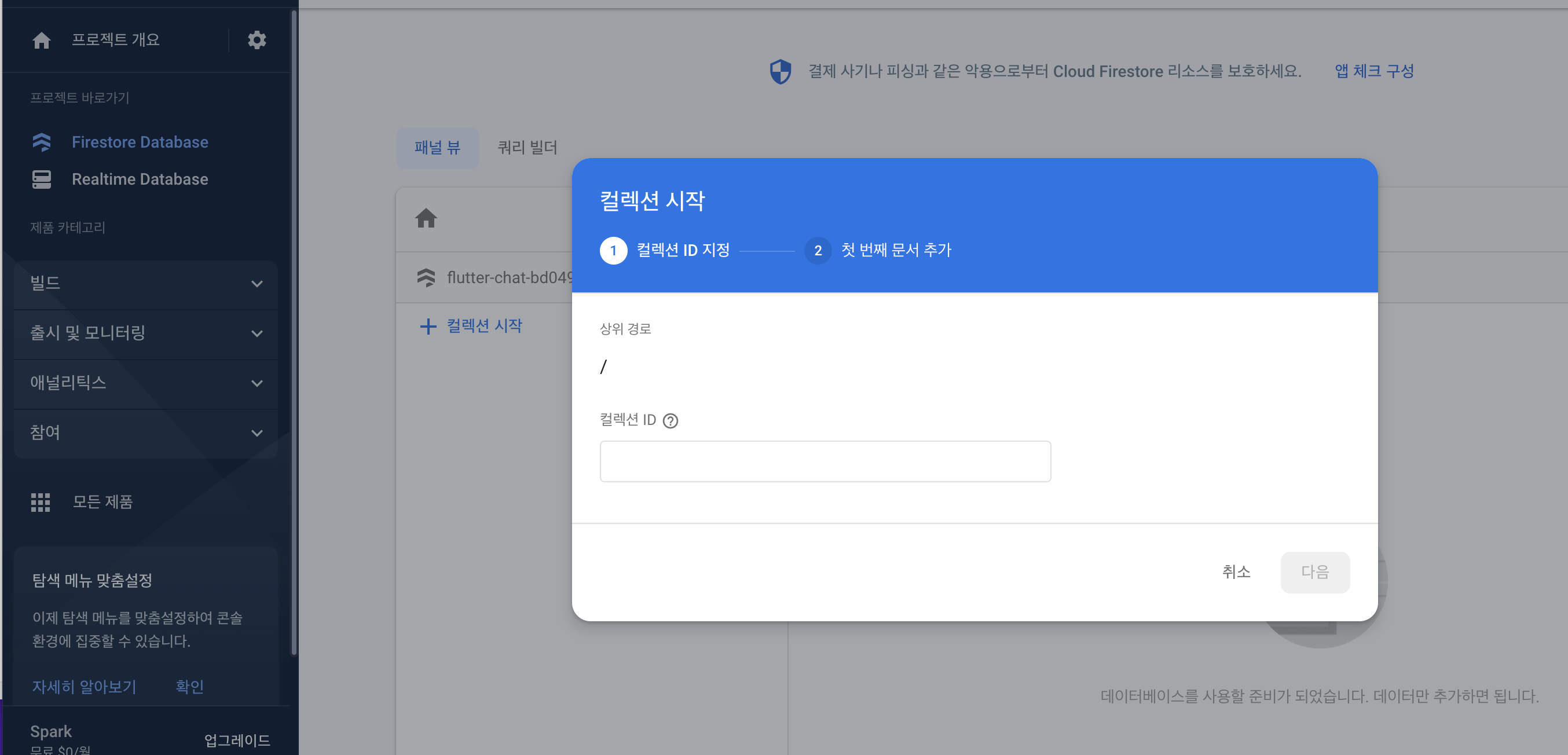Open project settings gear icon
1568x755 pixels.
[257, 40]
